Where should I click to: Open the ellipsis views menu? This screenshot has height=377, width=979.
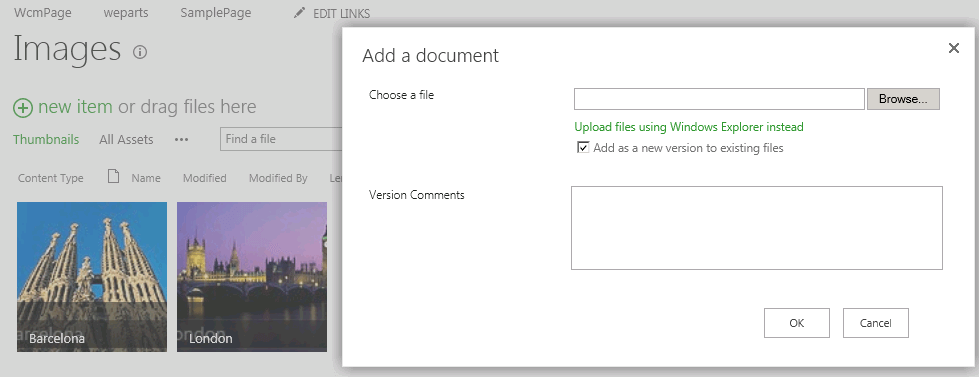coord(182,140)
